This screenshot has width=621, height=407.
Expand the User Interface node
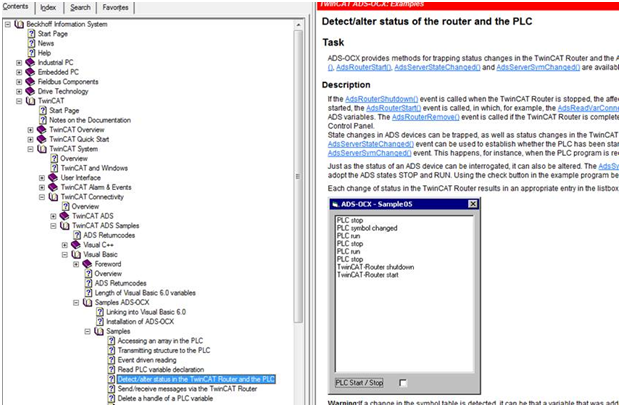[x=42, y=178]
